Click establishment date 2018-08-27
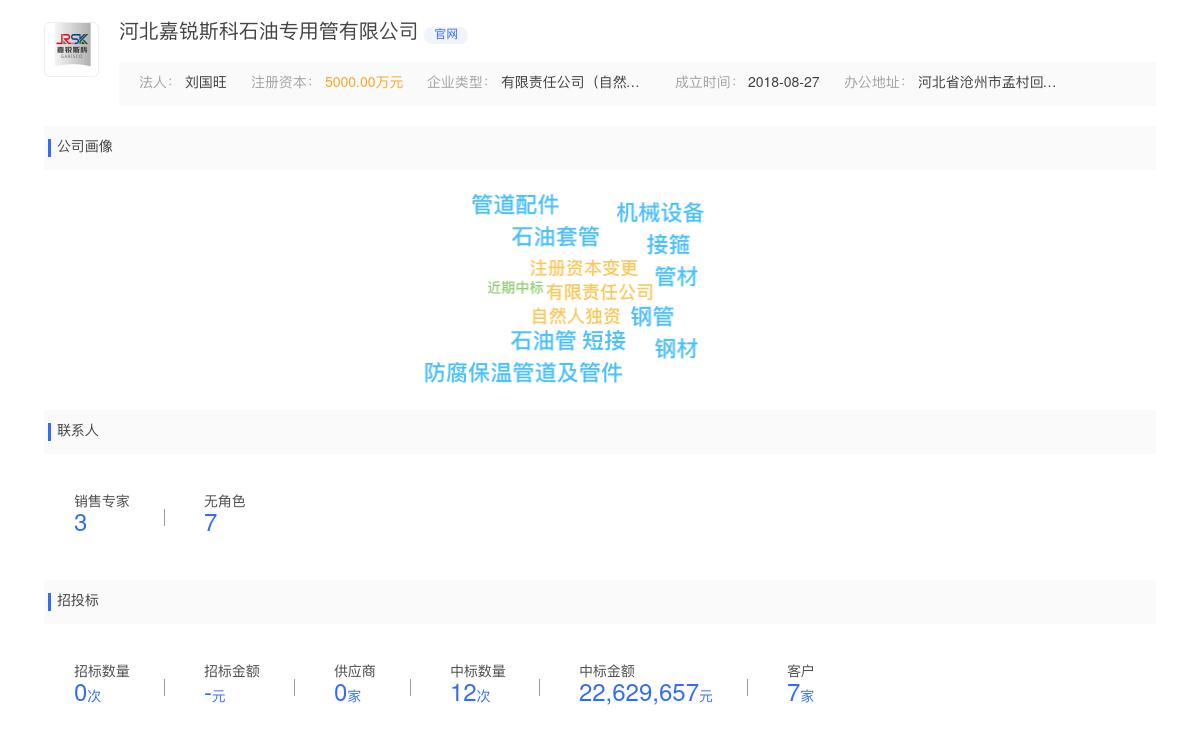The image size is (1200, 752). tap(783, 83)
